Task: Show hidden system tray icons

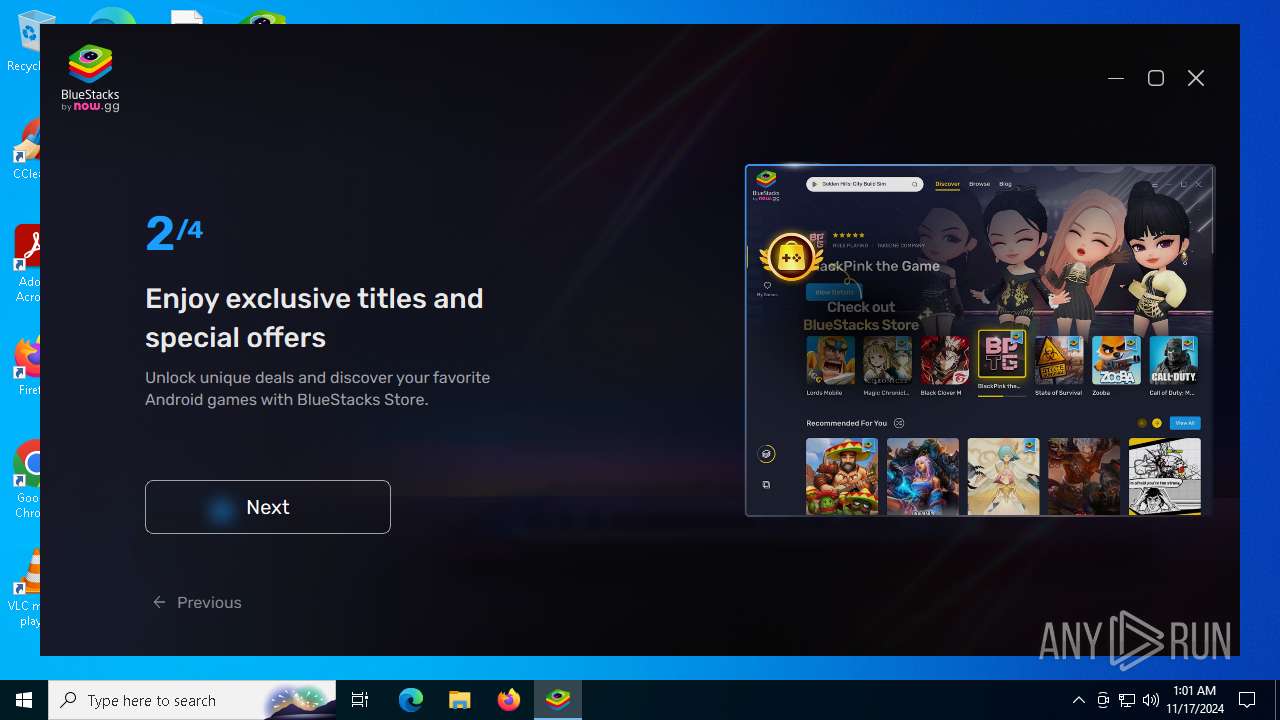Action: click(1078, 700)
